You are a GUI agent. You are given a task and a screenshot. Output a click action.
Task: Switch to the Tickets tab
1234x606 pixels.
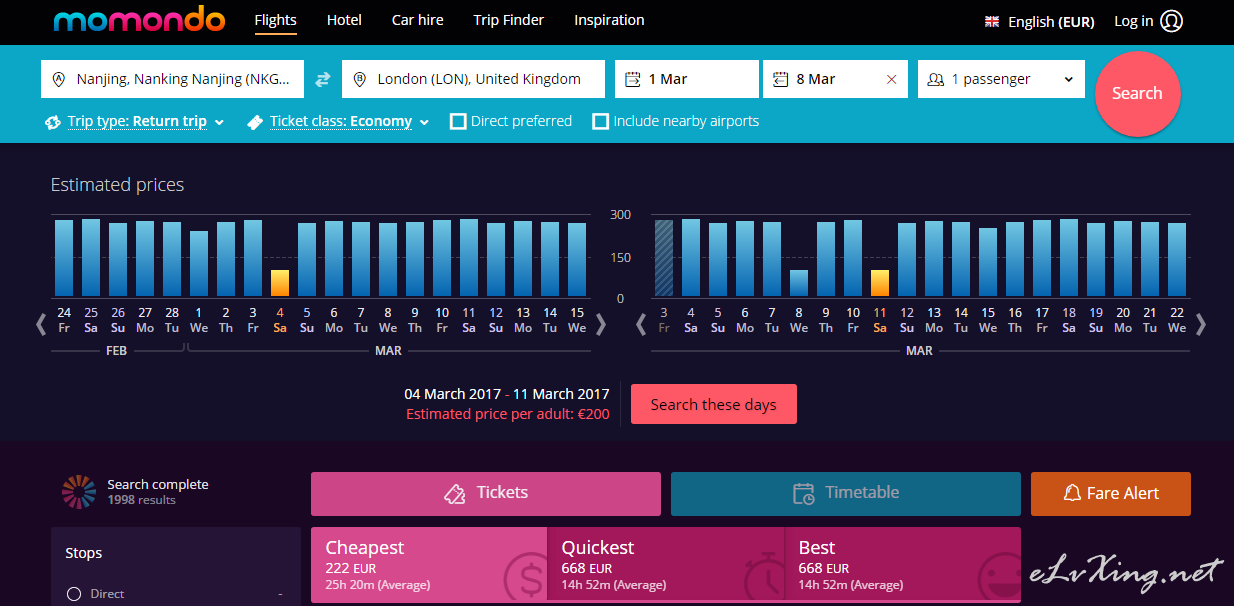[x=486, y=493]
